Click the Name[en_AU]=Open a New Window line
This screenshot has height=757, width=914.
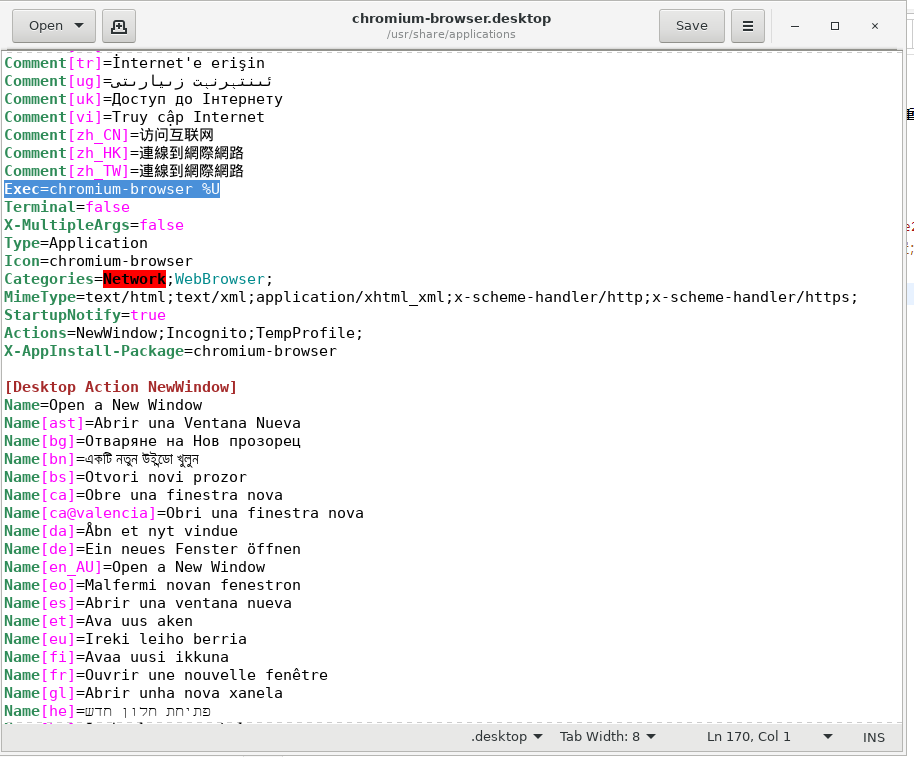[x=135, y=568]
